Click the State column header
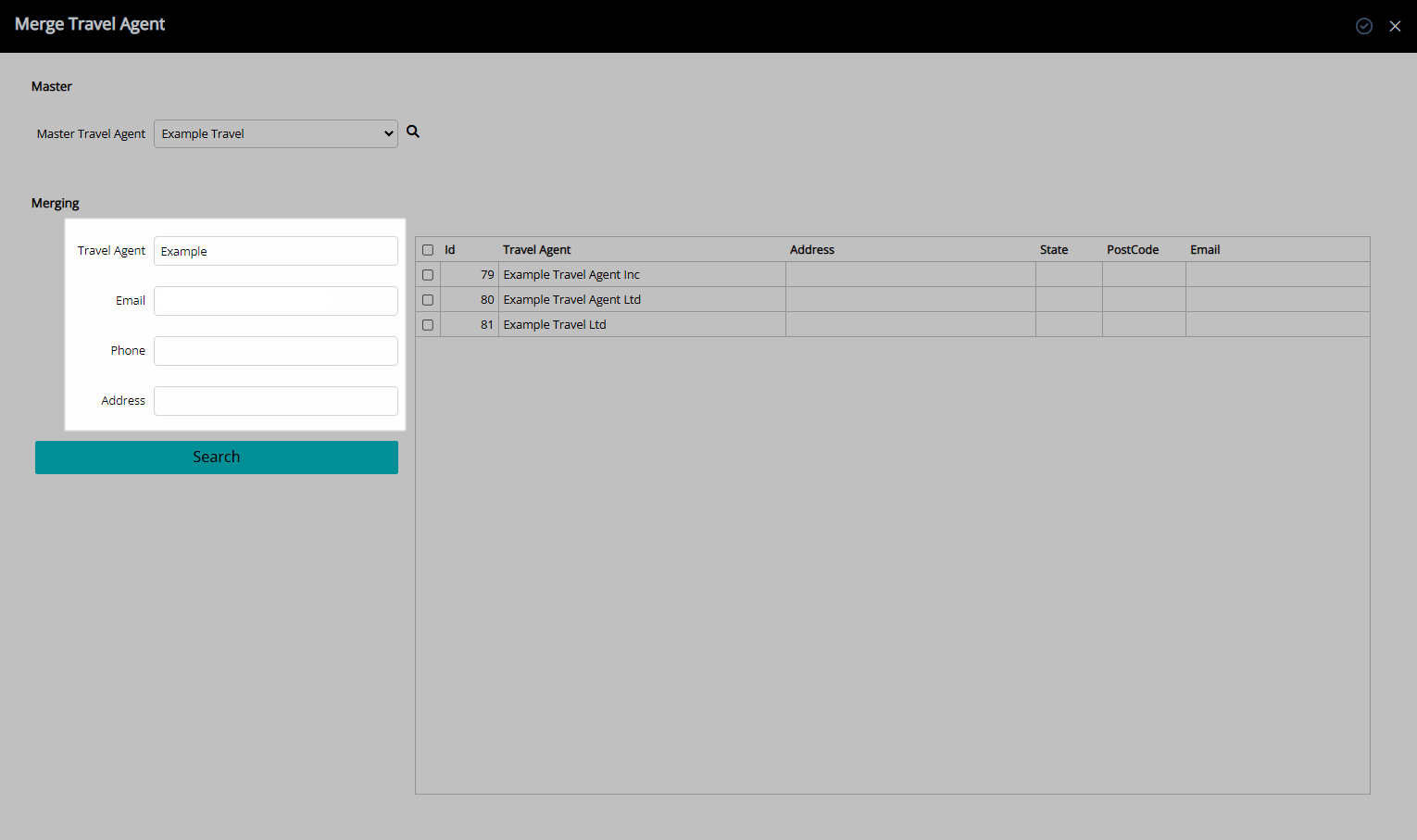The image size is (1417, 840). (x=1054, y=250)
